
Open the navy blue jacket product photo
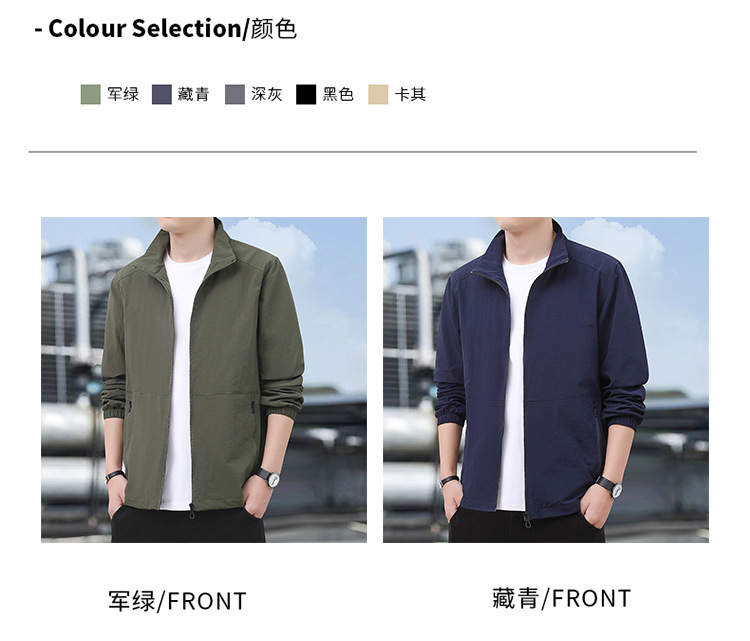click(546, 380)
